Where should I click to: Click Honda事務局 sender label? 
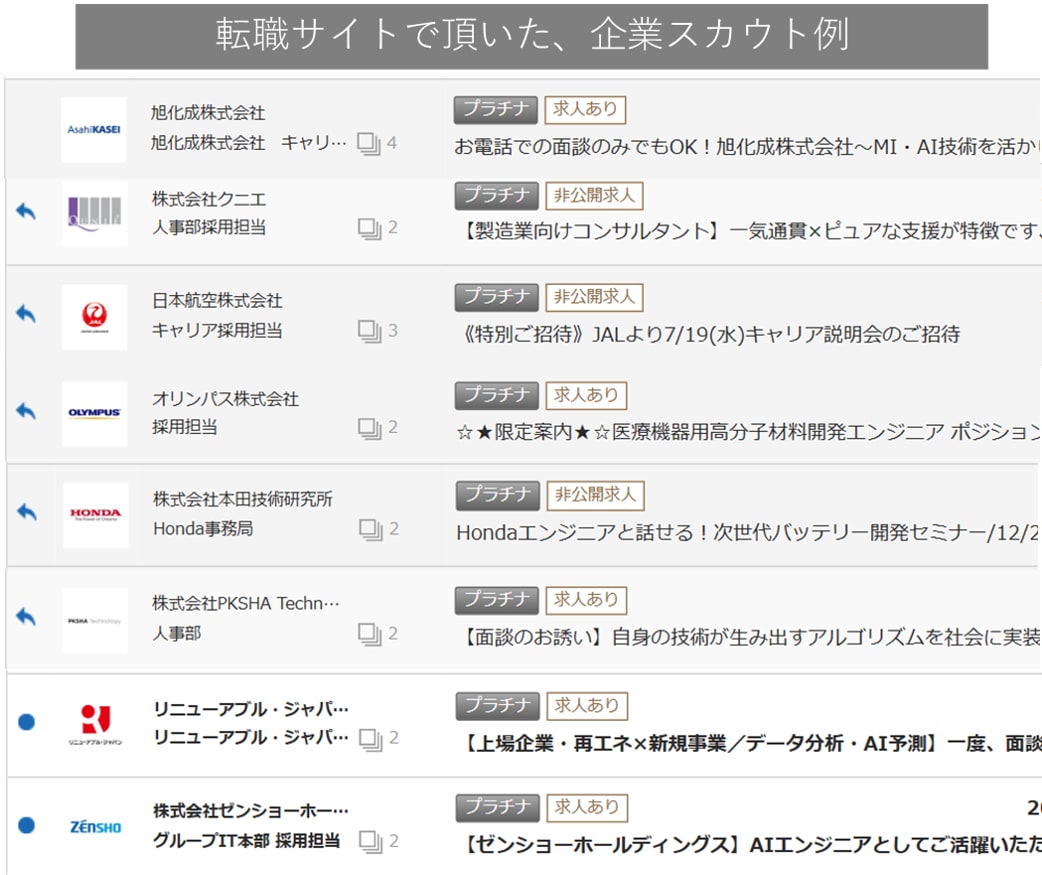[x=203, y=529]
